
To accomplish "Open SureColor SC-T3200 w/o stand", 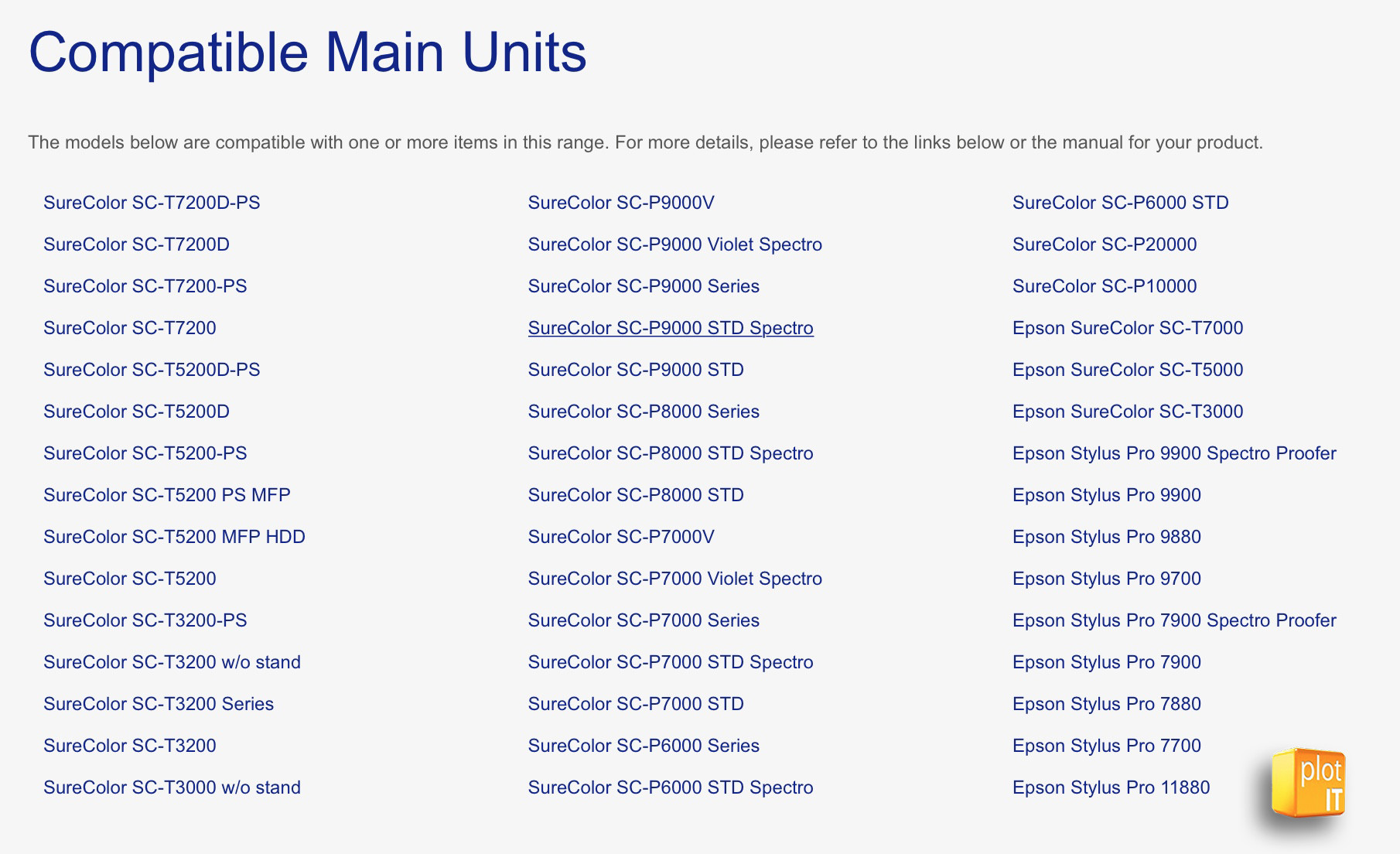I will [x=172, y=662].
